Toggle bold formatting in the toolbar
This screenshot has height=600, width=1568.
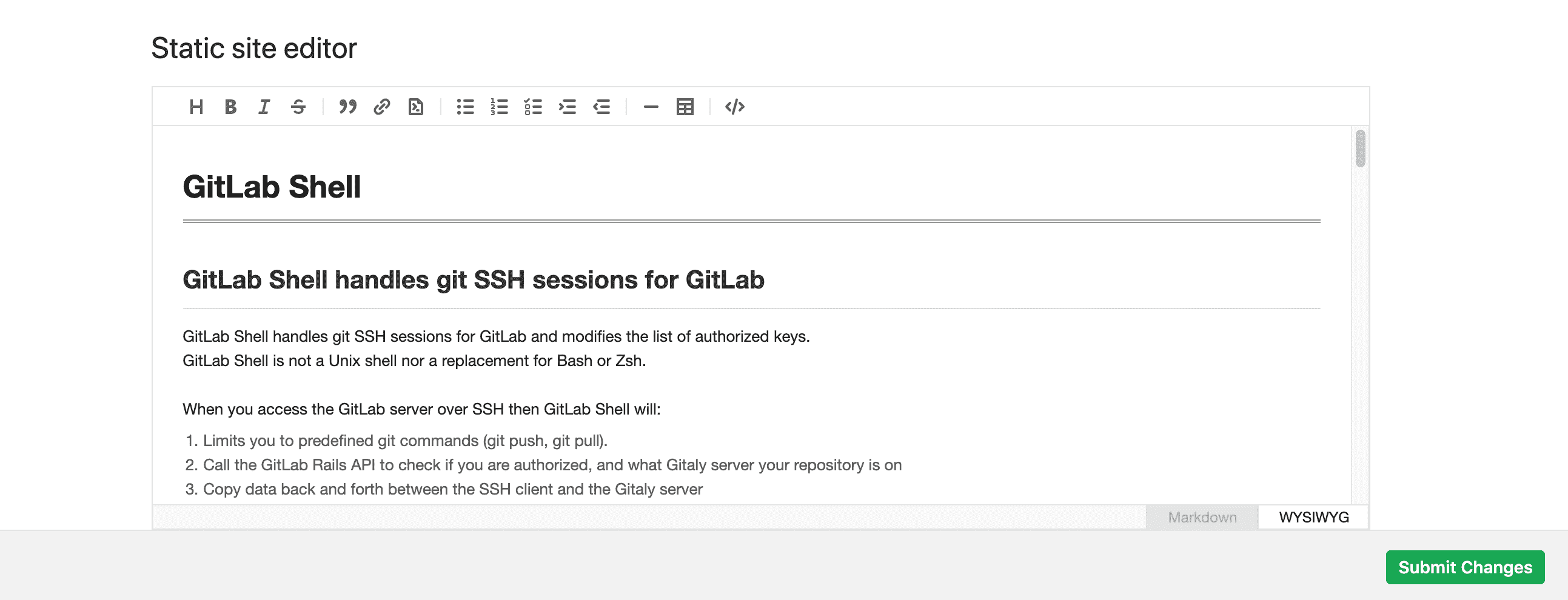230,107
